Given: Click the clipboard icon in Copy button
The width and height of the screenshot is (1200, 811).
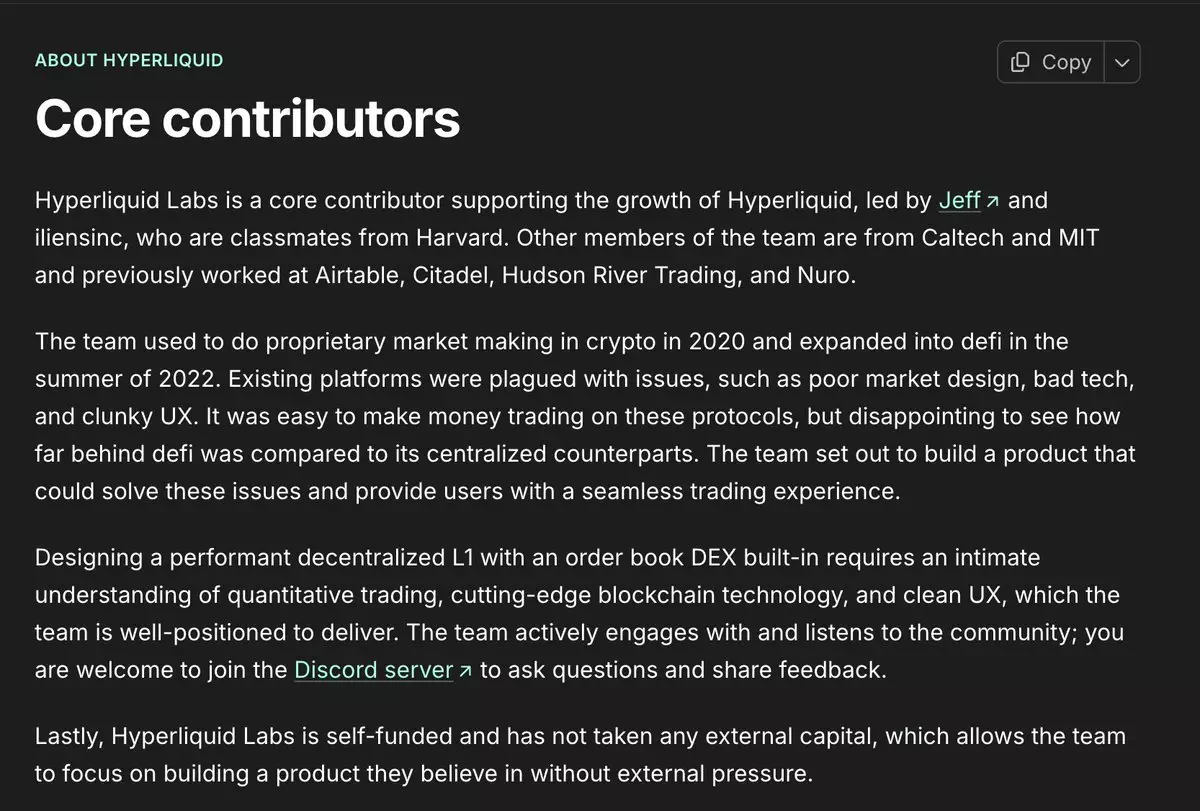Looking at the screenshot, I should click(x=1020, y=62).
